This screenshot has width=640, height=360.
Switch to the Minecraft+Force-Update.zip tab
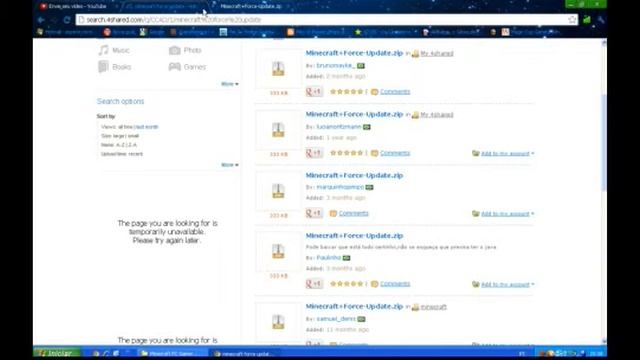tap(251, 6)
